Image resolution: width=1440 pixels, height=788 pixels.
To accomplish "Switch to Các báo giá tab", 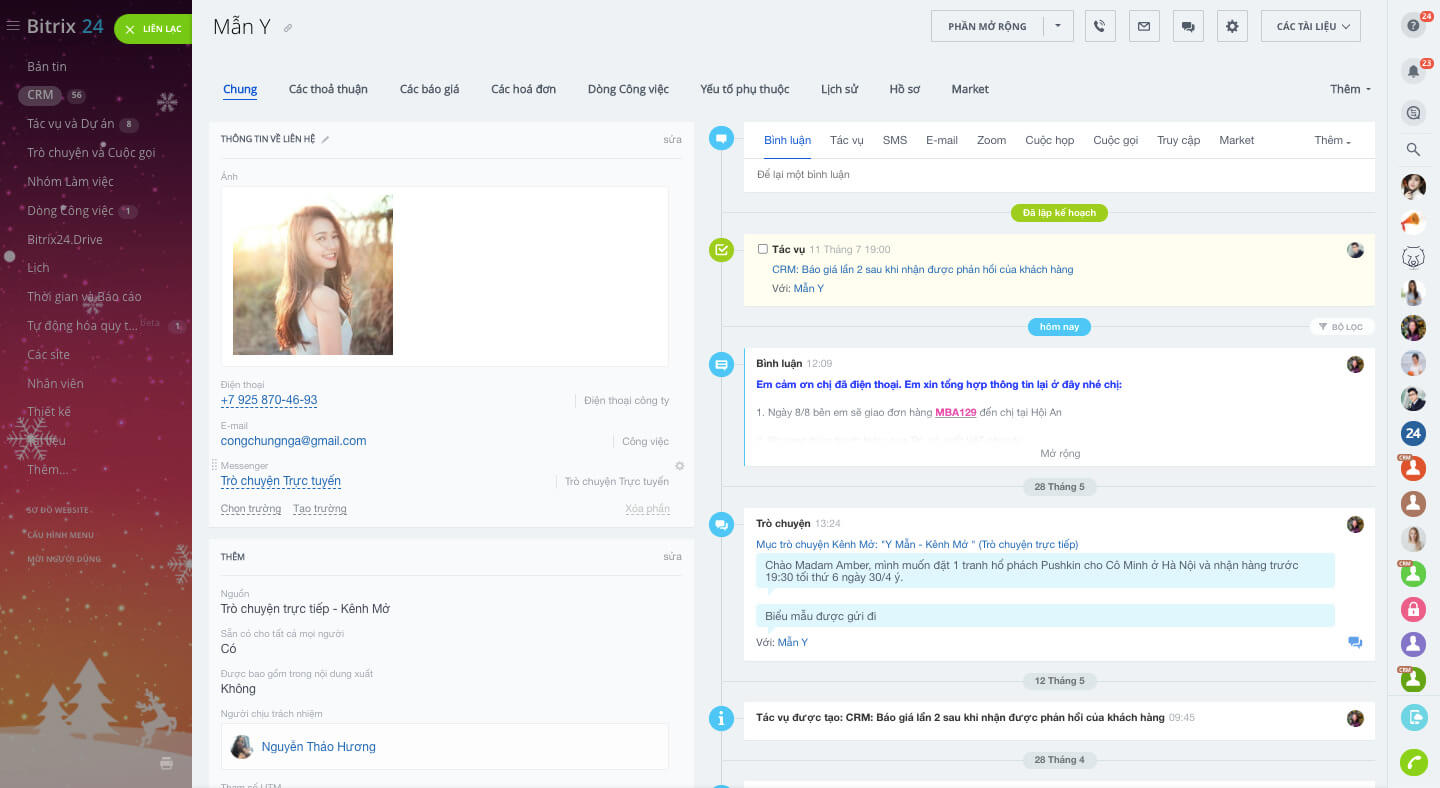I will [x=429, y=89].
